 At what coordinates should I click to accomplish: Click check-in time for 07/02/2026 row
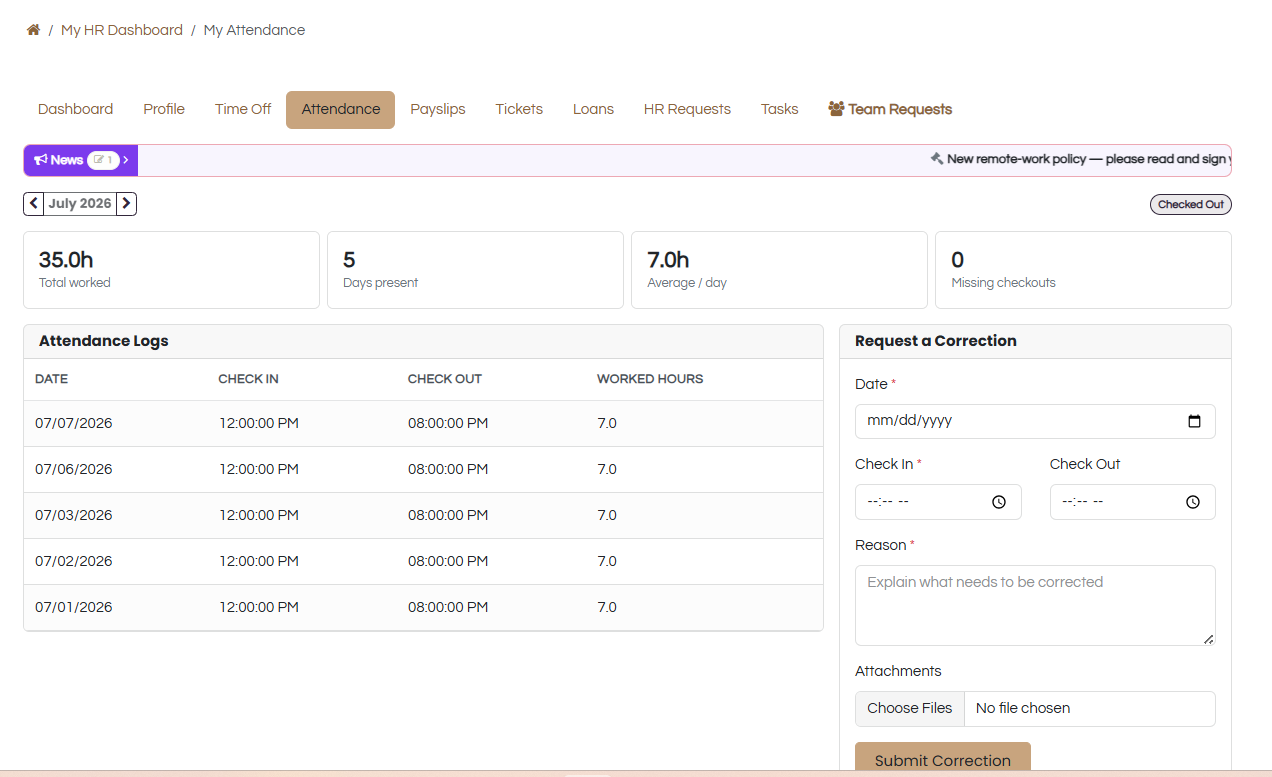(259, 561)
